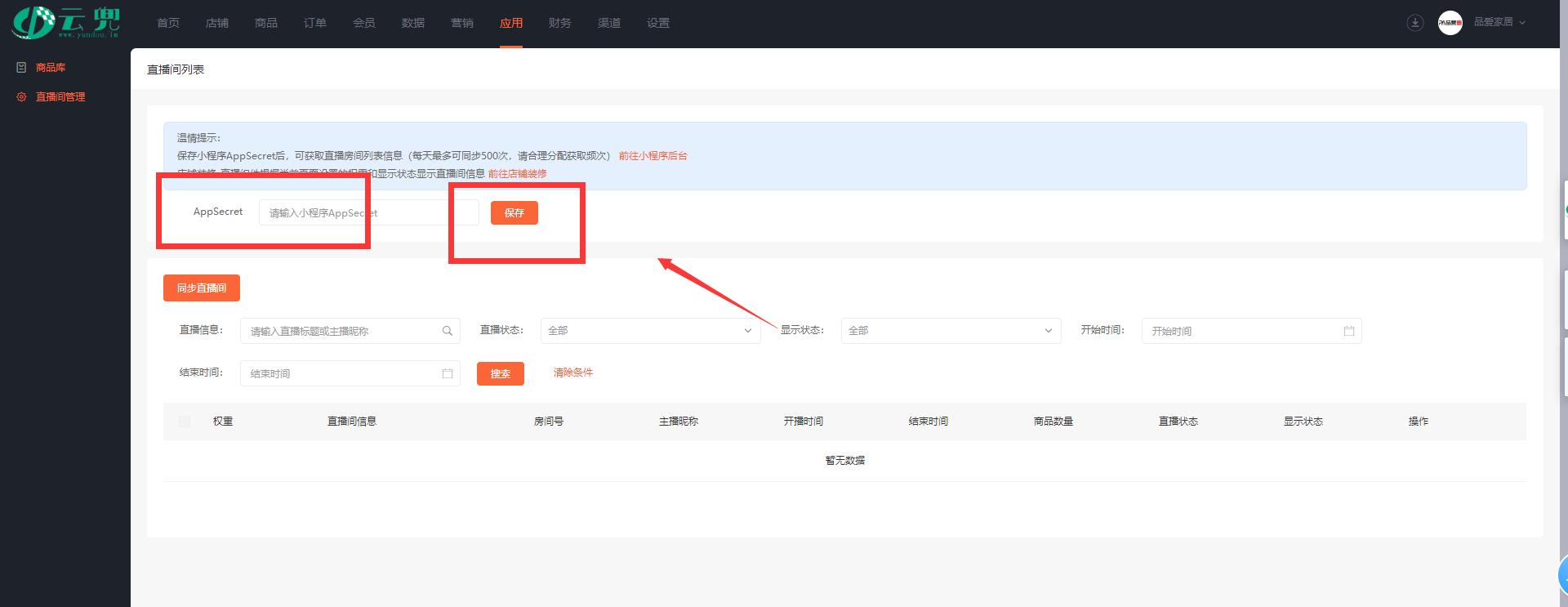Screen dimensions: 1568x607
Task: Click the 结束时间 column header
Action: tap(929, 422)
